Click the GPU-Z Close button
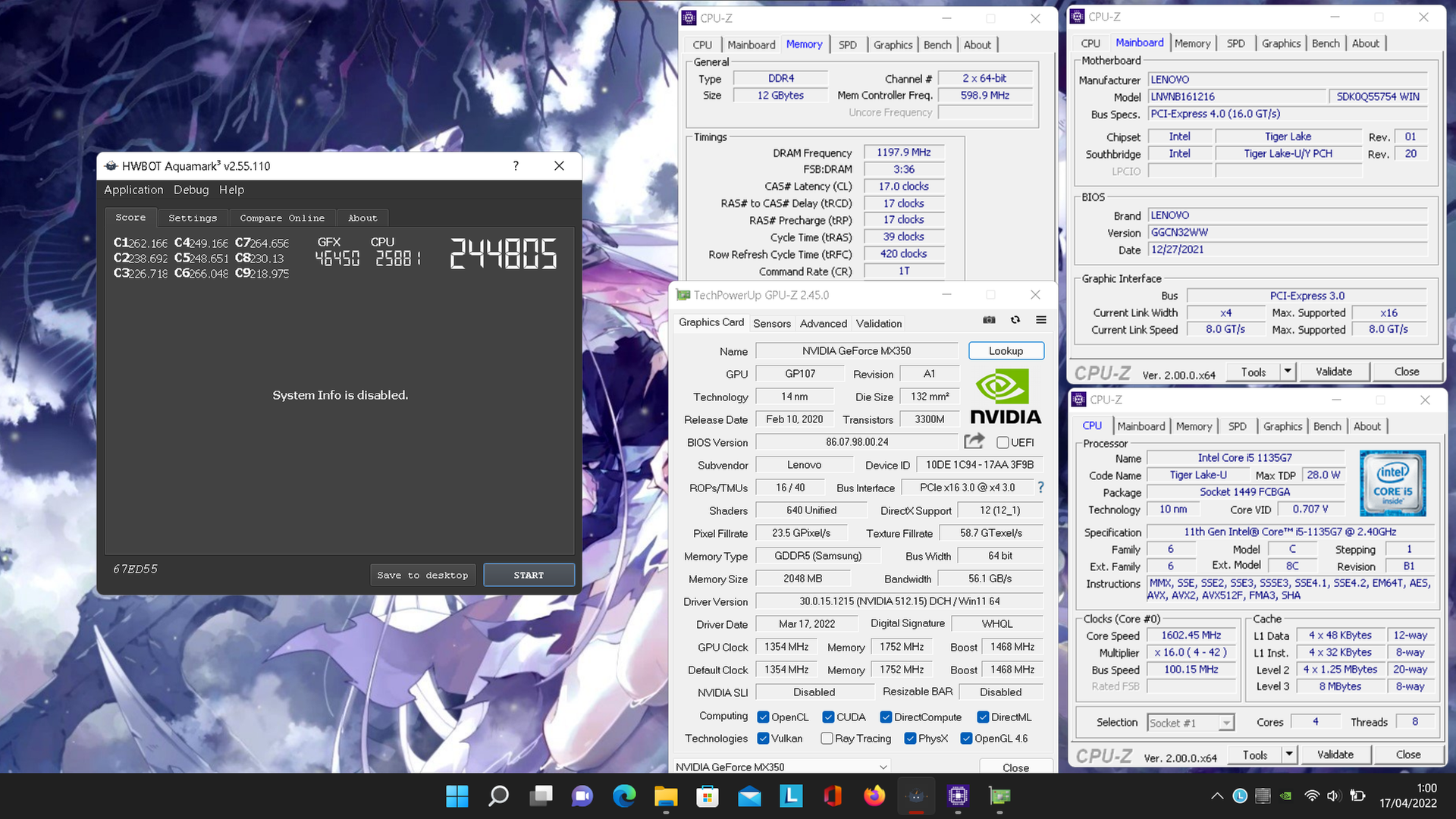Screen dimensions: 1456x819 click(x=1015, y=767)
